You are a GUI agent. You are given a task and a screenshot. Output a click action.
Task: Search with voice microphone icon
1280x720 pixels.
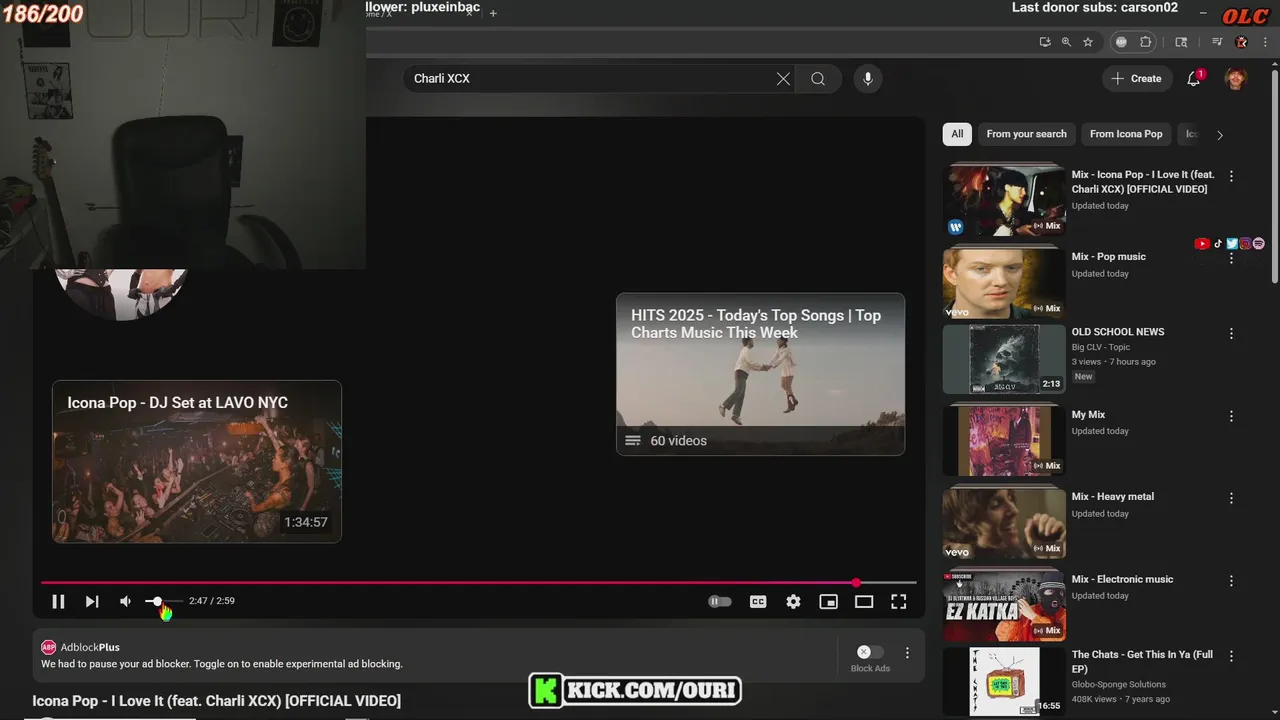pos(868,79)
